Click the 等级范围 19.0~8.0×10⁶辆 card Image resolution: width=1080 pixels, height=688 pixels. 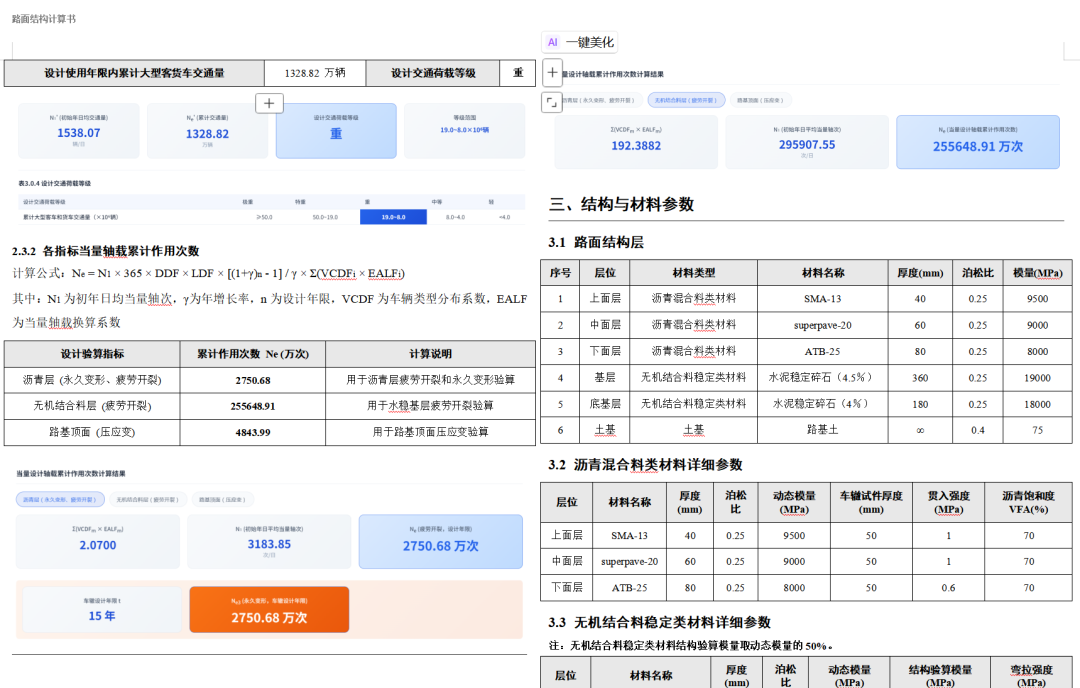(x=464, y=131)
